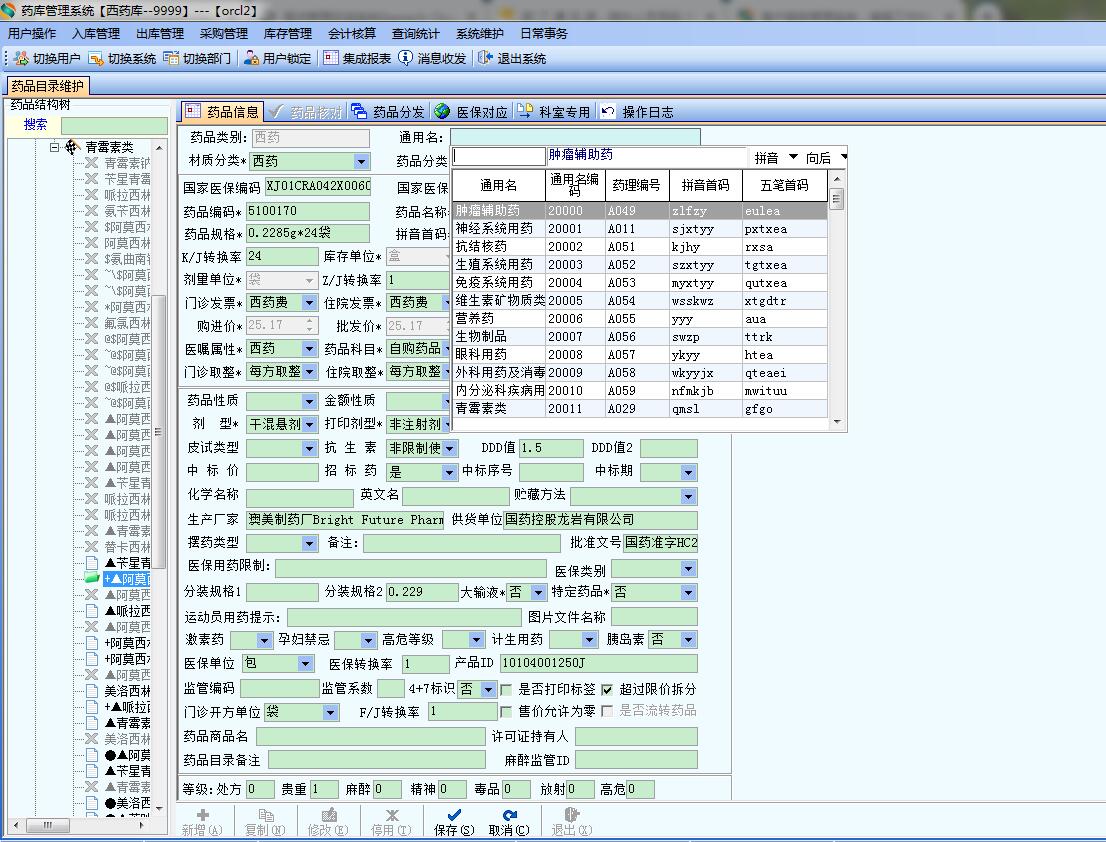Check the 售价允许为零 checkbox
Image resolution: width=1106 pixels, height=842 pixels.
coord(506,712)
